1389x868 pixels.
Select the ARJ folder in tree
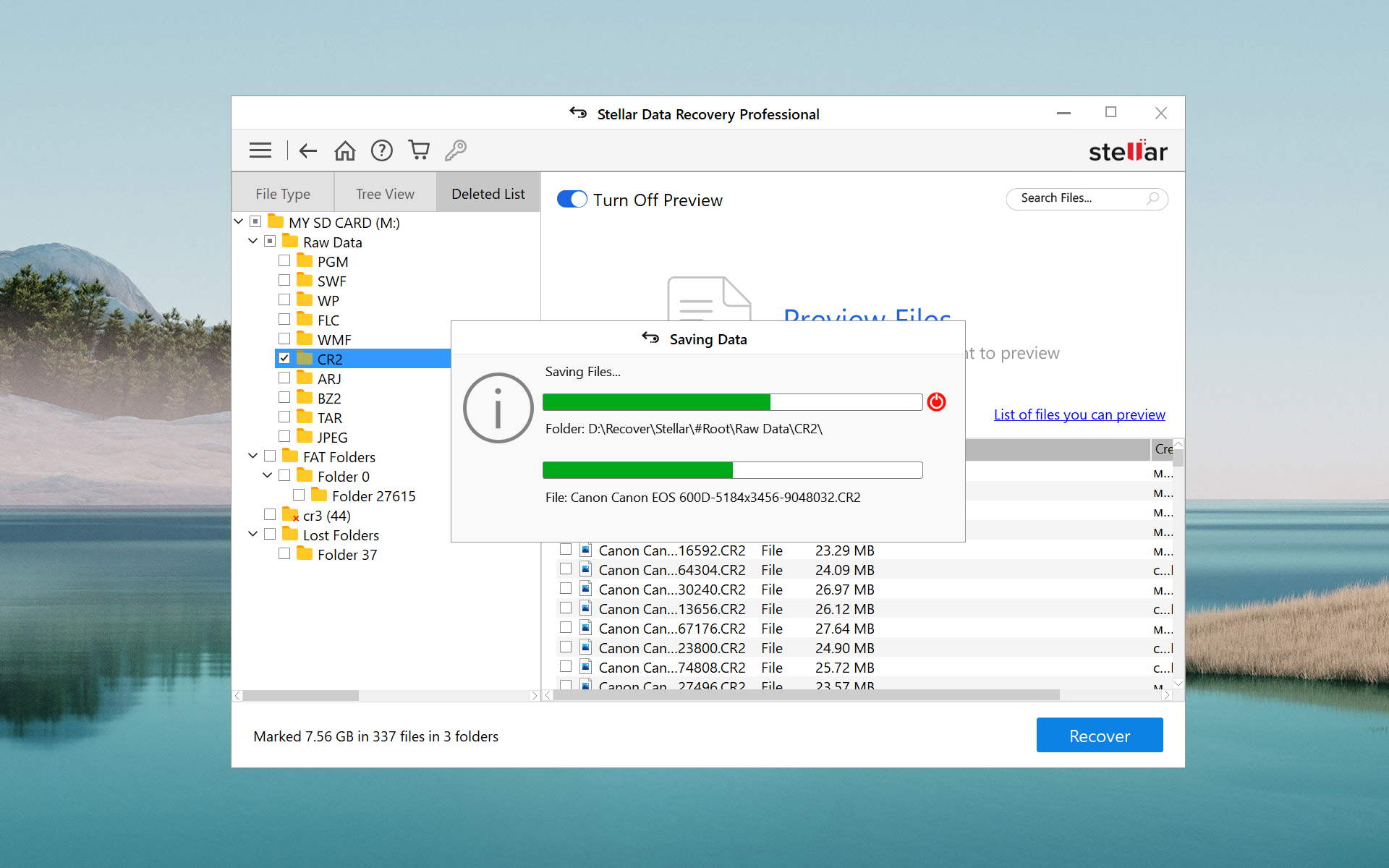click(329, 378)
